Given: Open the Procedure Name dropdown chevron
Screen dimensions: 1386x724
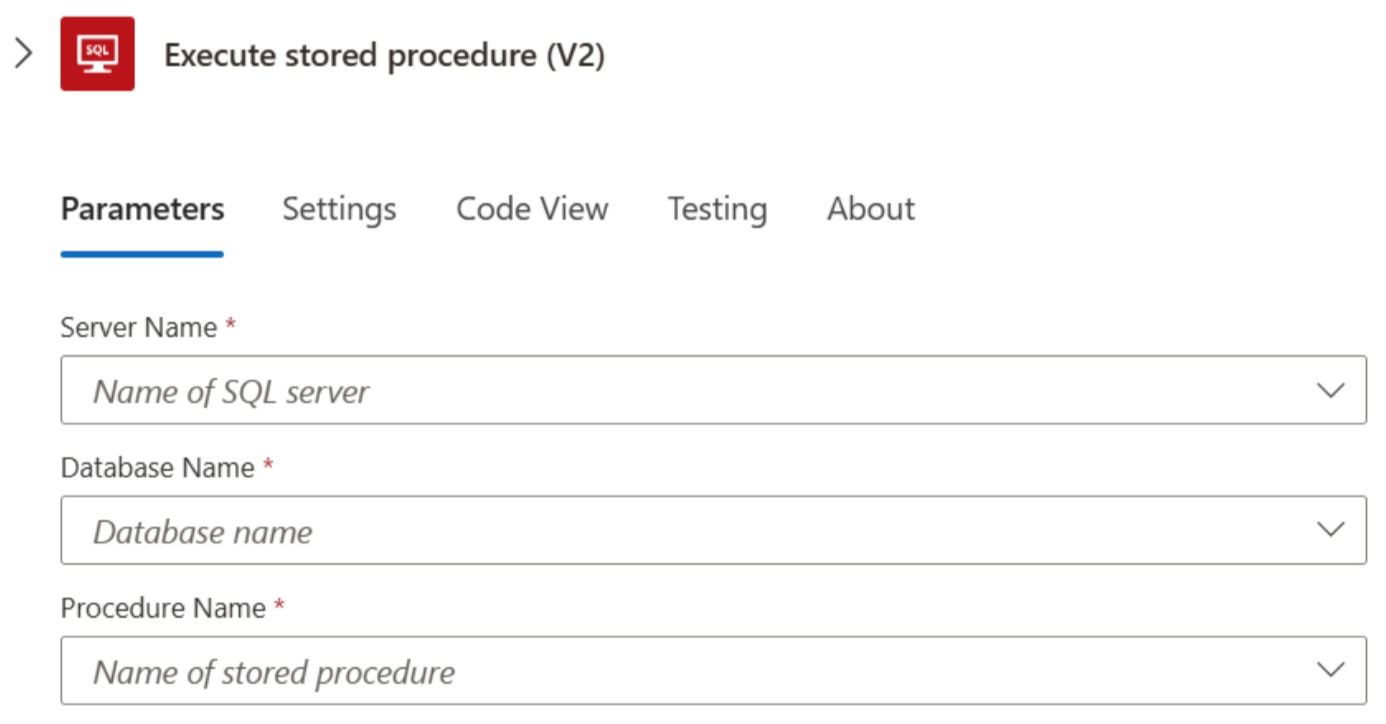Looking at the screenshot, I should click(1330, 670).
